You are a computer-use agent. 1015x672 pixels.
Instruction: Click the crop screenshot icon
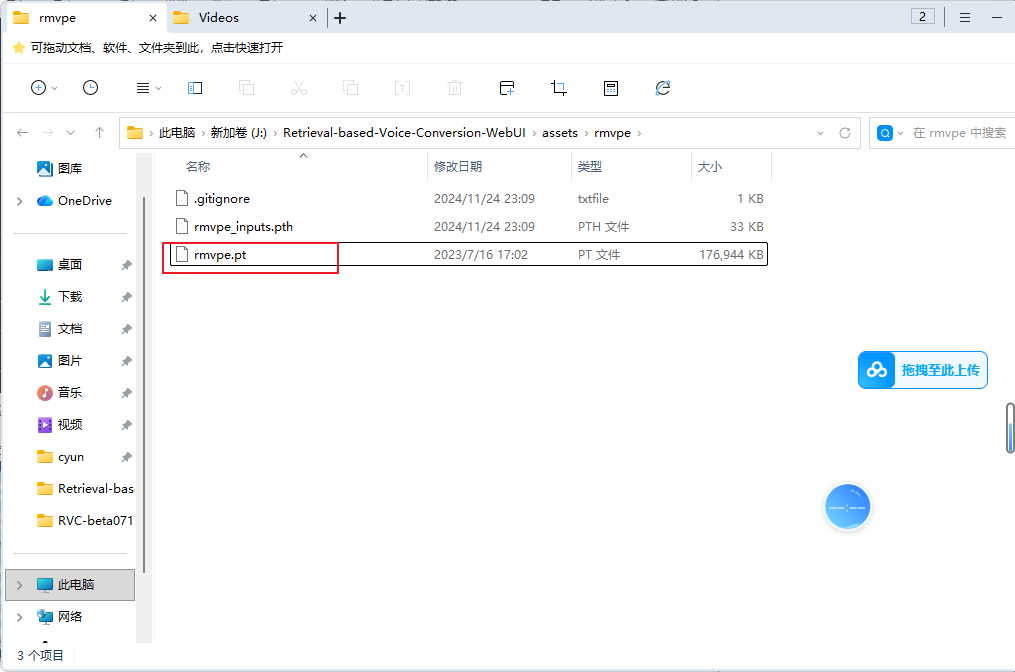[x=559, y=87]
